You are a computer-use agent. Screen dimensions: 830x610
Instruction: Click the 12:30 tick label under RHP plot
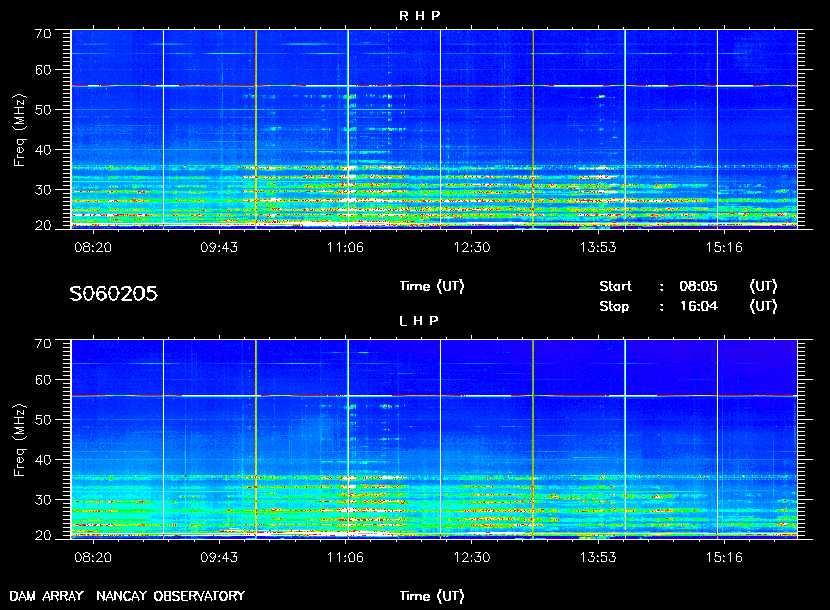(x=472, y=247)
